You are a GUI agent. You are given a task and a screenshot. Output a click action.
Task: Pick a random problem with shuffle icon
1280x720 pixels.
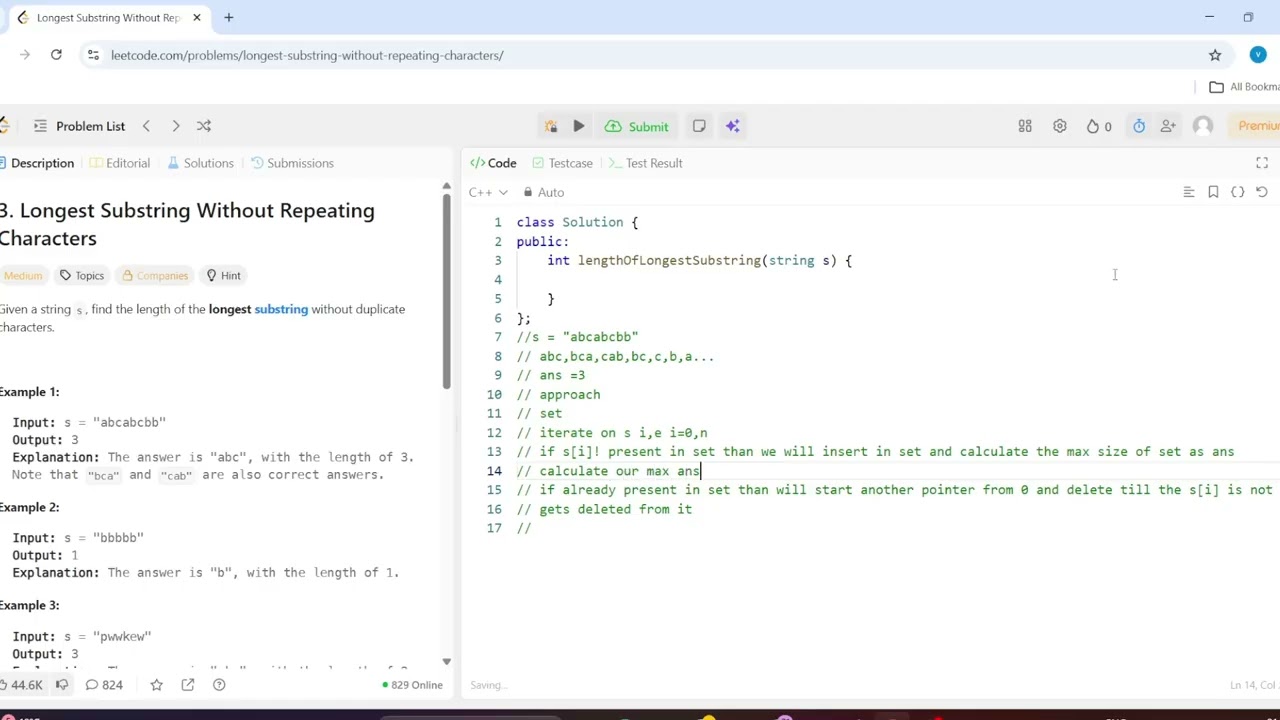pyautogui.click(x=204, y=126)
